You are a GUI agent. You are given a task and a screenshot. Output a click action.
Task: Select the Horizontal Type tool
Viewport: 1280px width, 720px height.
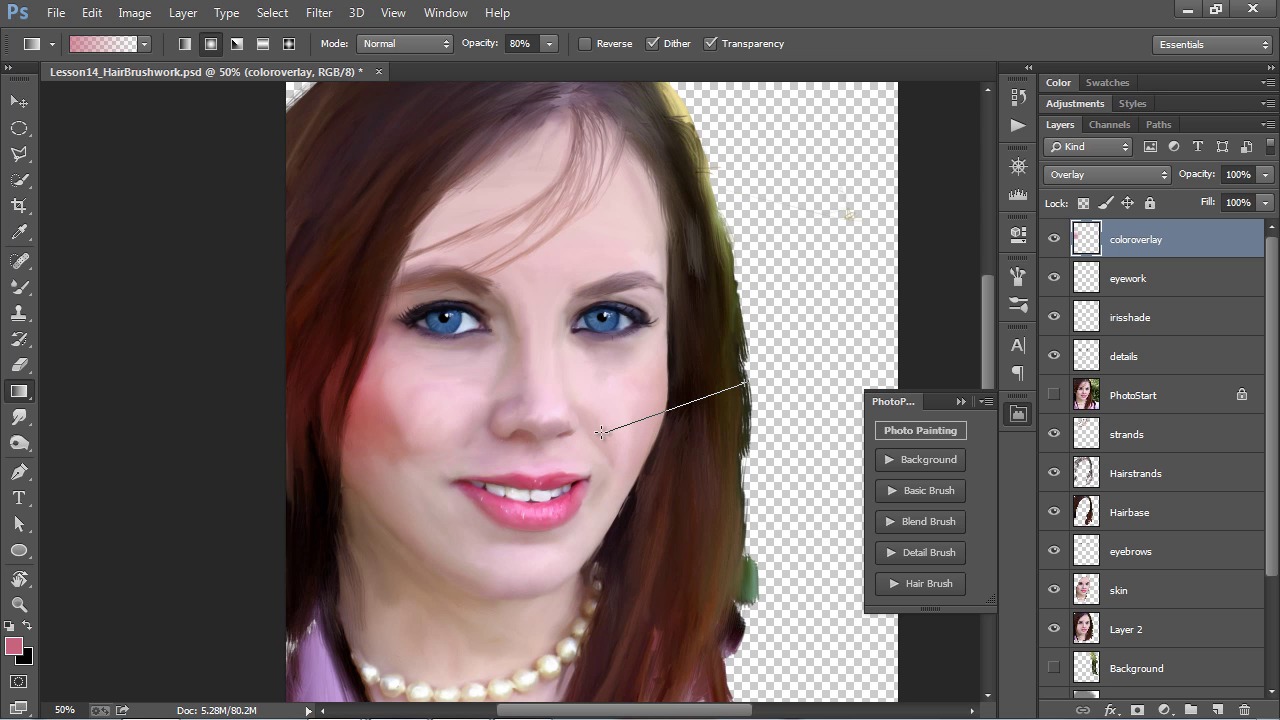19,498
